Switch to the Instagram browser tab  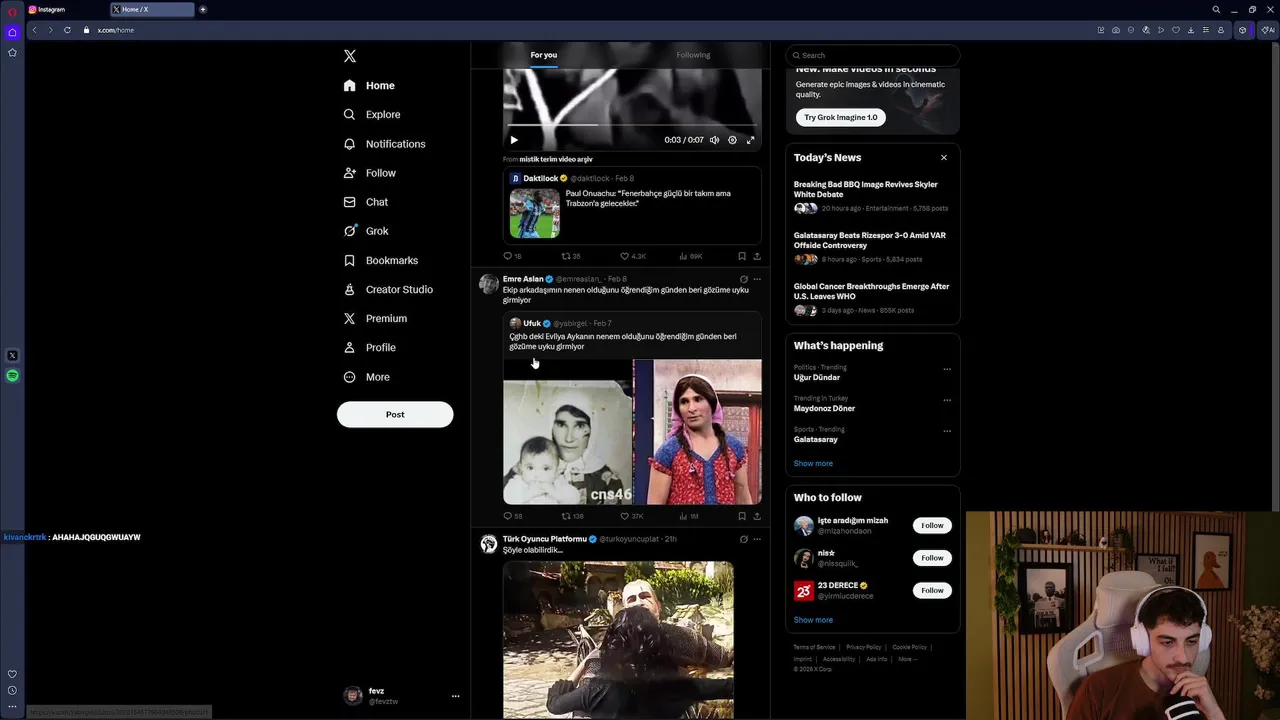point(65,9)
